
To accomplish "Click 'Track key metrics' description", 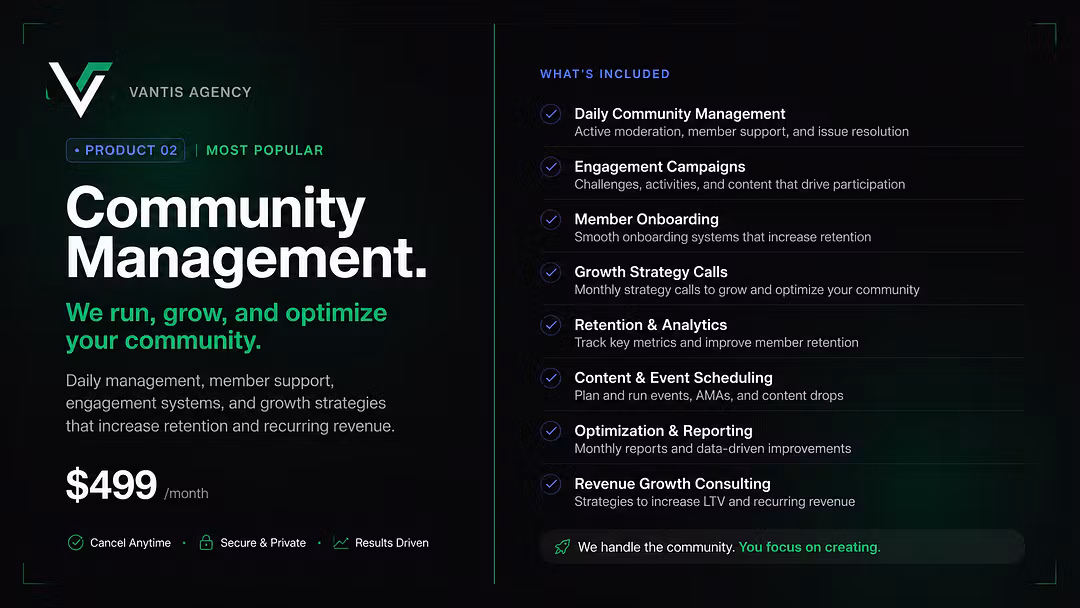I will point(716,343).
